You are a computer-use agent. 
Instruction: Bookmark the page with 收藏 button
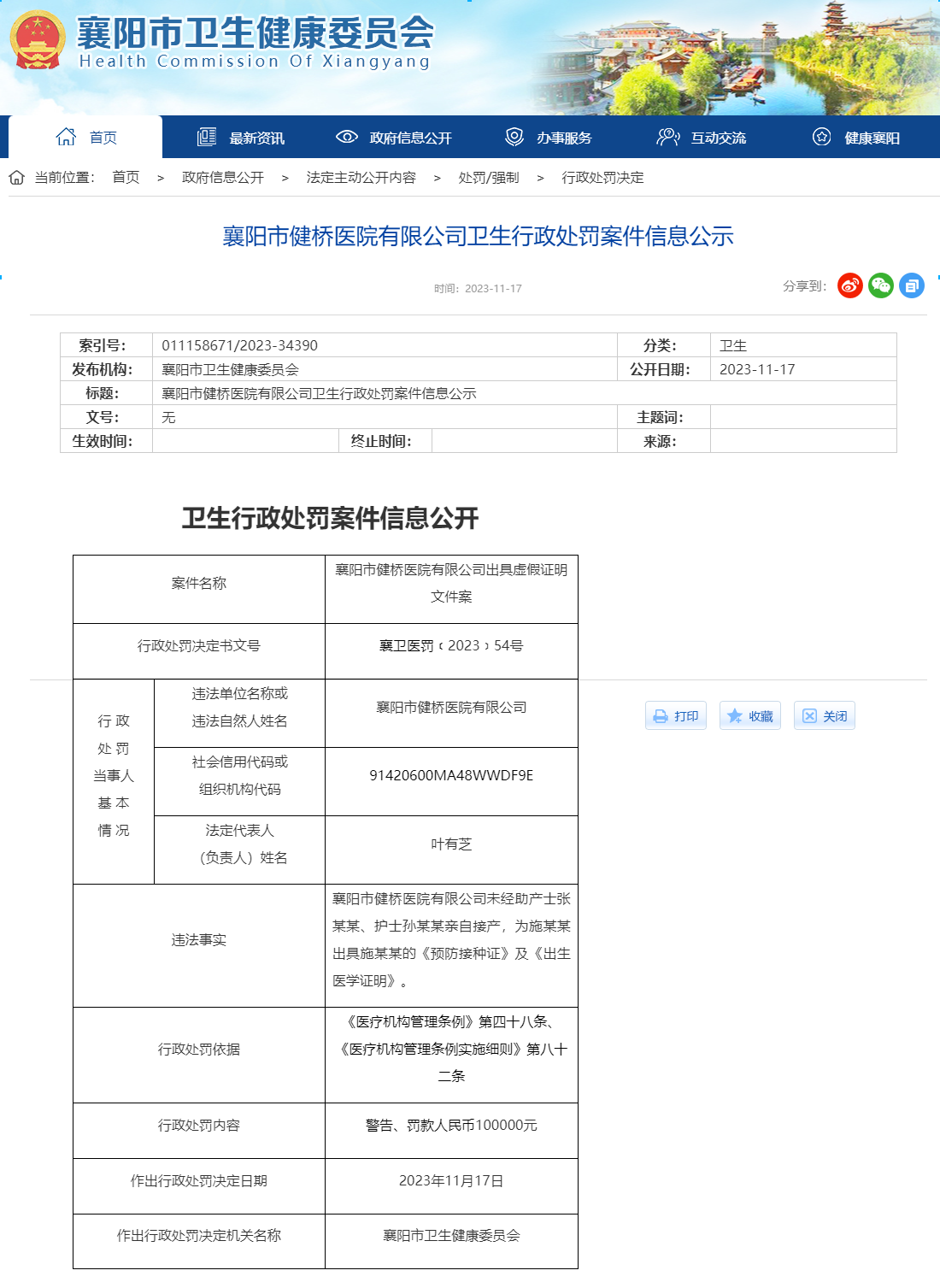click(750, 716)
